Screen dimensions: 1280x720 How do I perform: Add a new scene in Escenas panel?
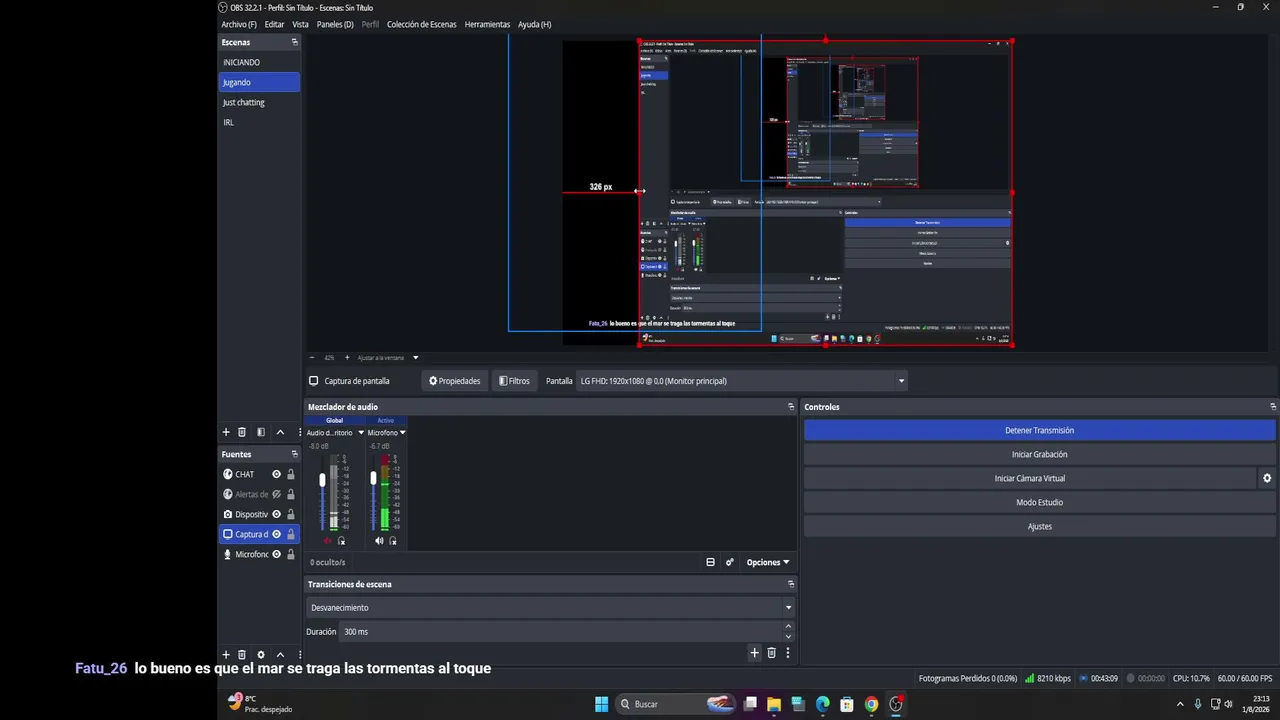coord(226,432)
